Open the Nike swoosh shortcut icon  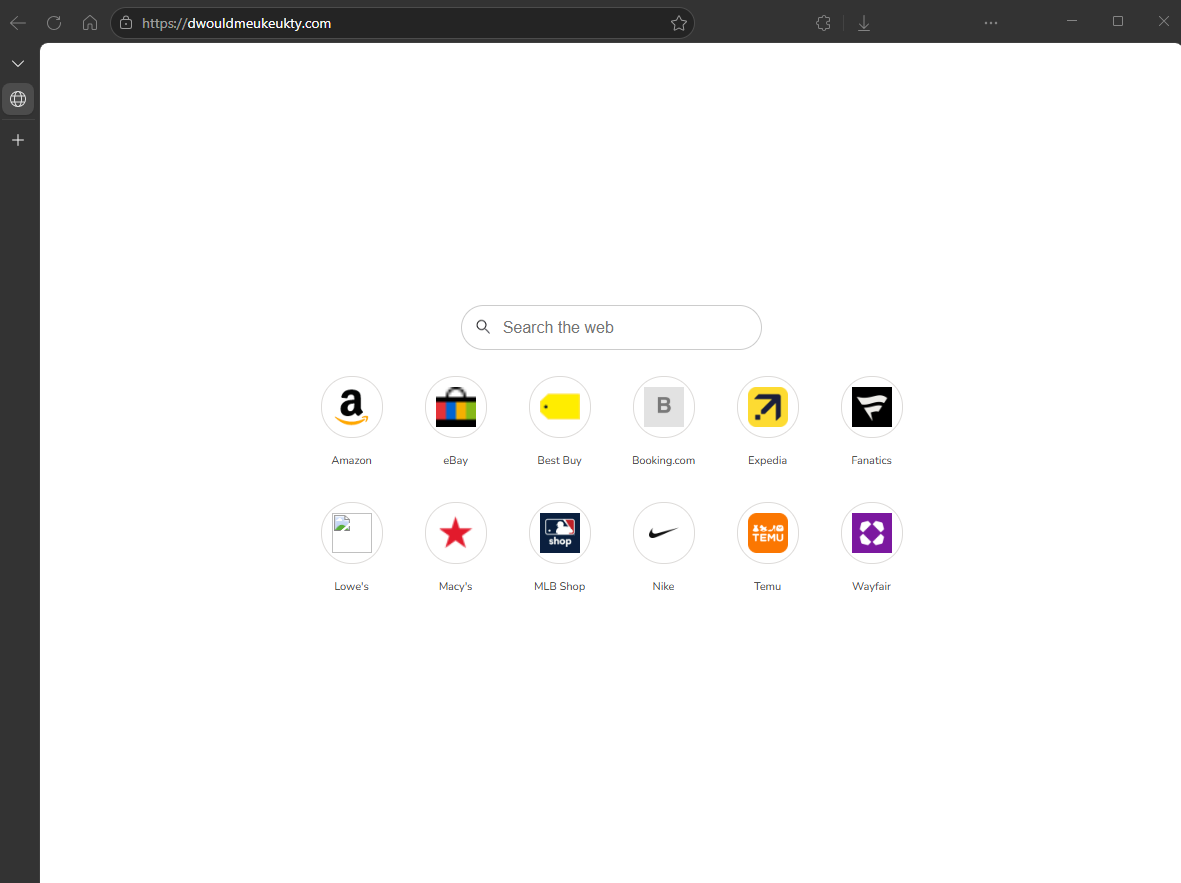(664, 533)
